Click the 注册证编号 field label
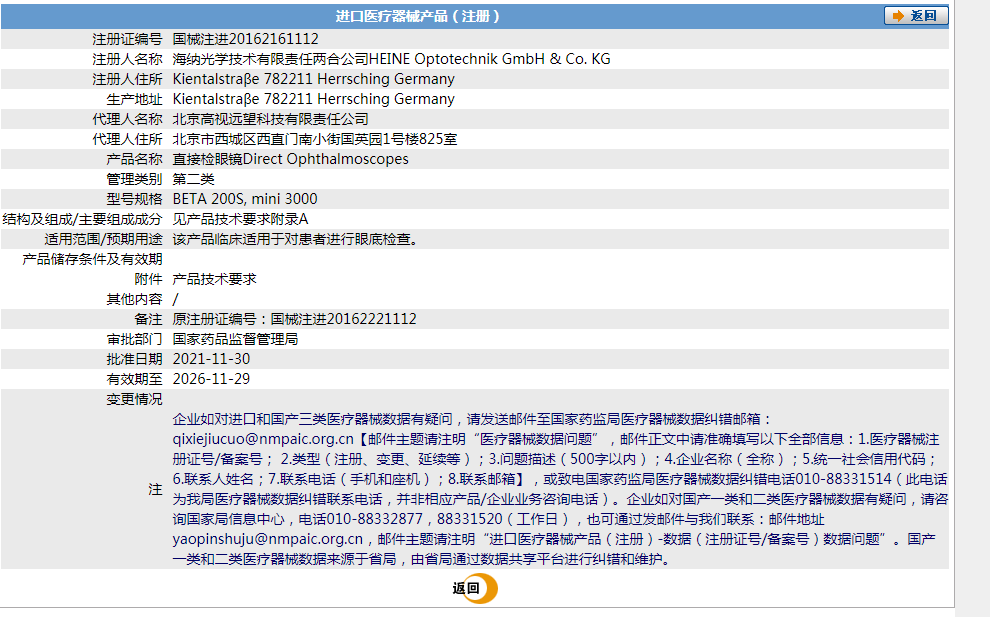 pyautogui.click(x=128, y=39)
